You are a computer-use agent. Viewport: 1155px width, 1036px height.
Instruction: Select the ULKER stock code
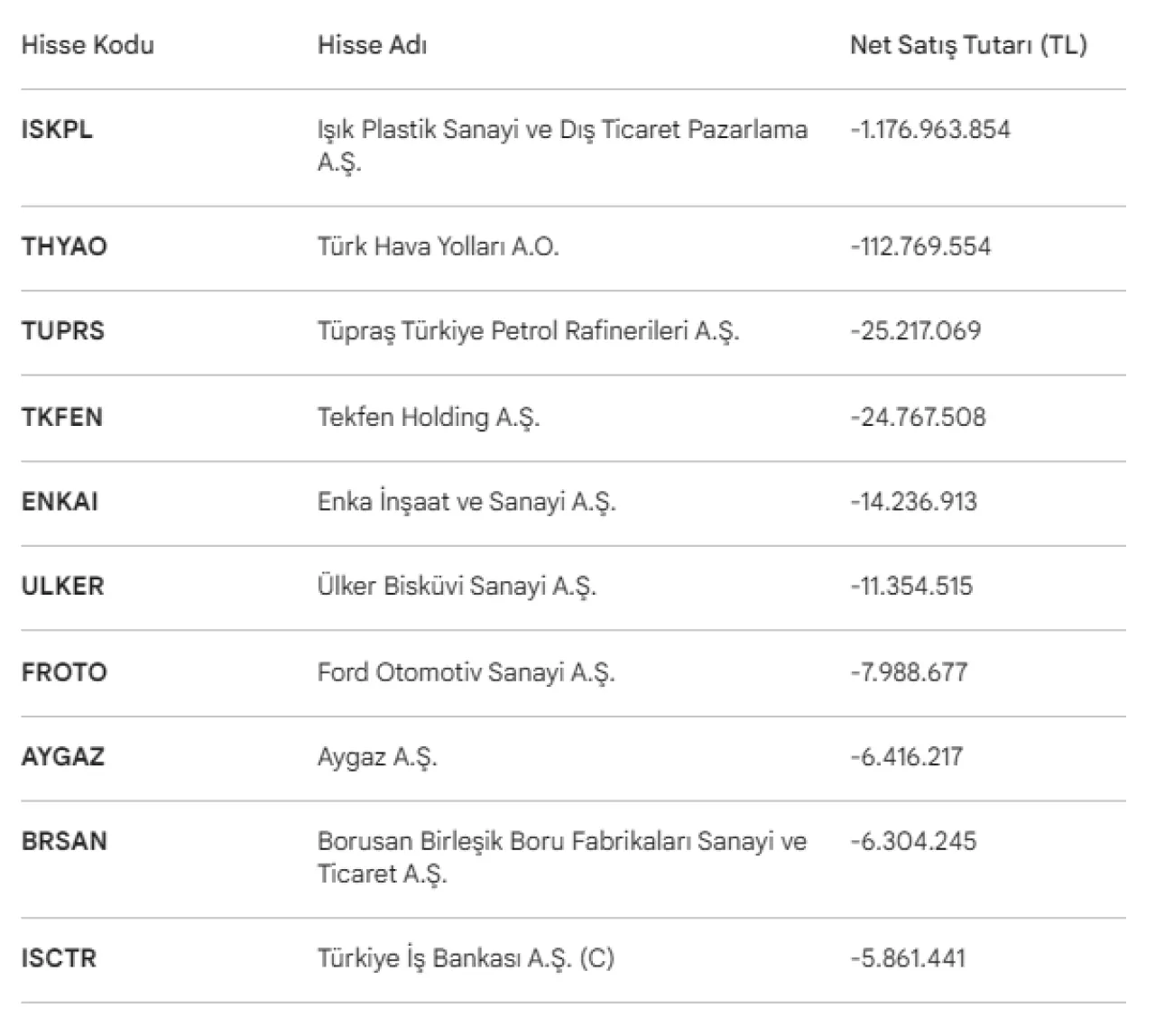pyautogui.click(x=62, y=586)
